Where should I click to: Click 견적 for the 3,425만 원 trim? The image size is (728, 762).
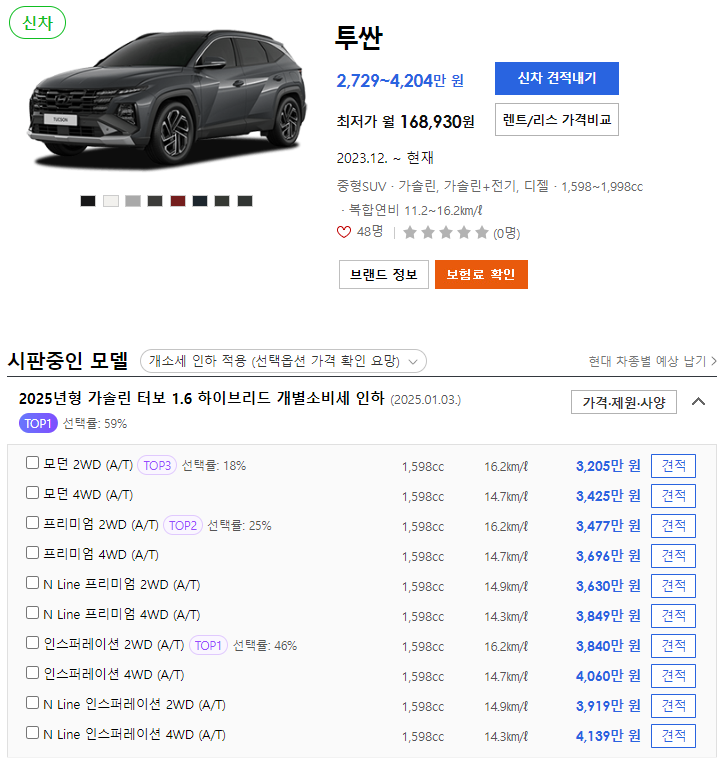coord(673,496)
